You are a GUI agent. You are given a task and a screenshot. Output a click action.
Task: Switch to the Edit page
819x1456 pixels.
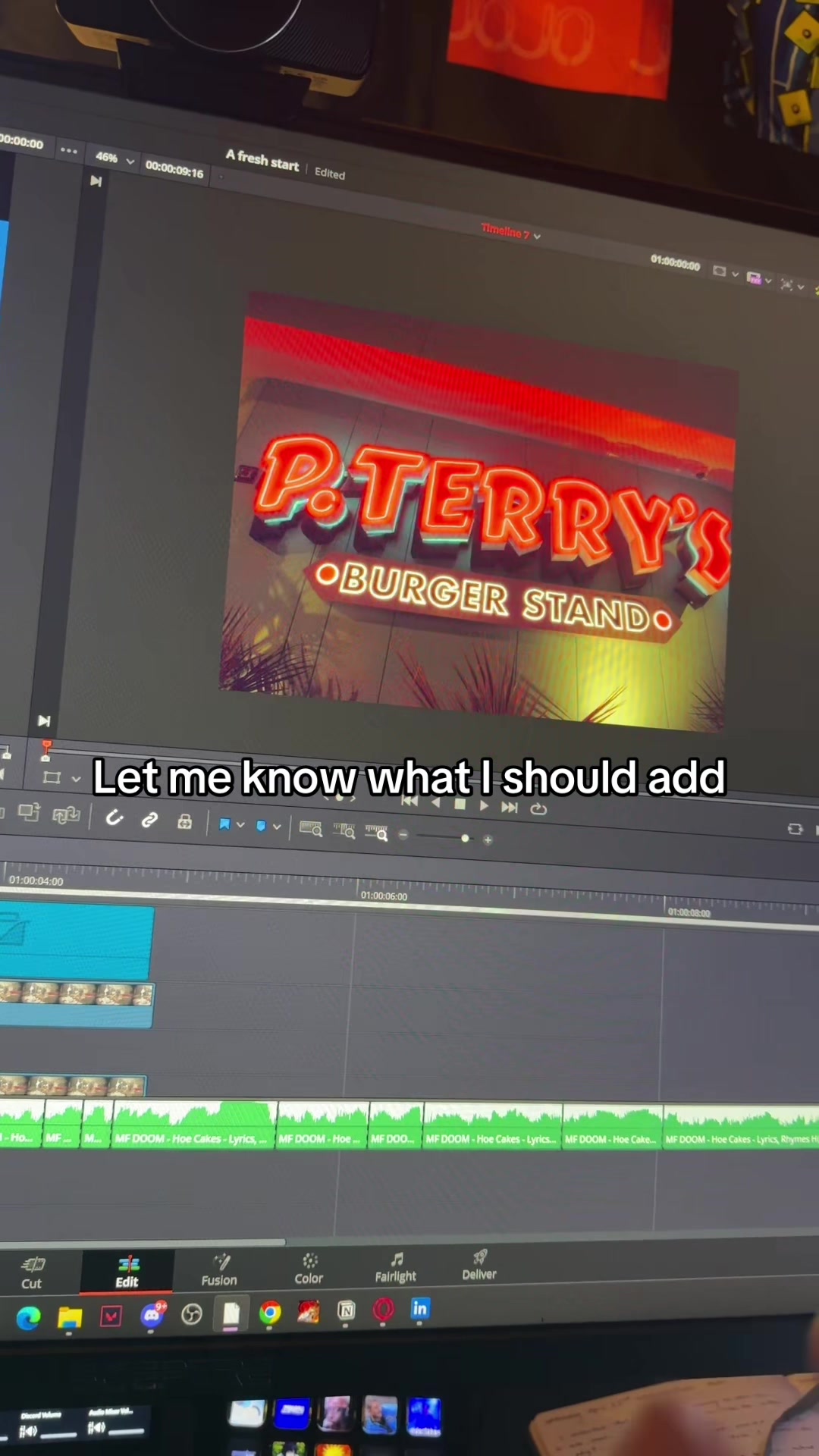[x=127, y=1272]
